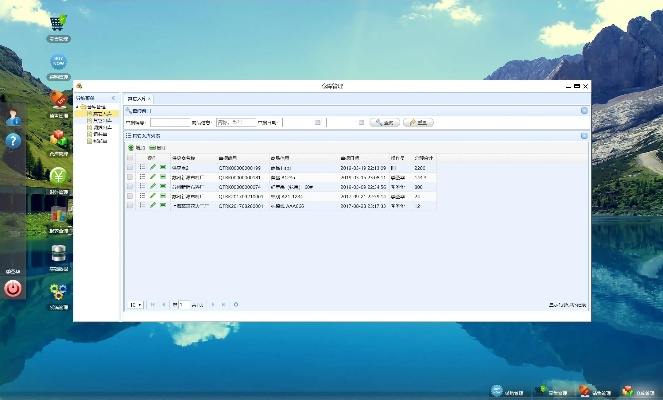Collapse the list results panel
663x400 pixels.
click(584, 136)
